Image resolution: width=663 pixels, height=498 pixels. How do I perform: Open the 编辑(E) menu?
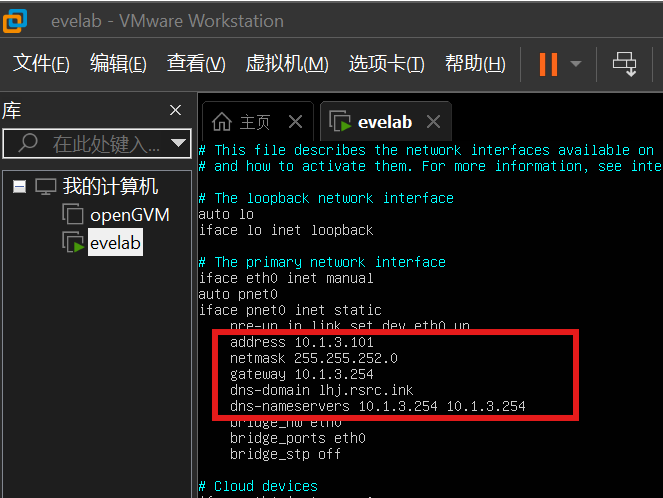tap(118, 64)
